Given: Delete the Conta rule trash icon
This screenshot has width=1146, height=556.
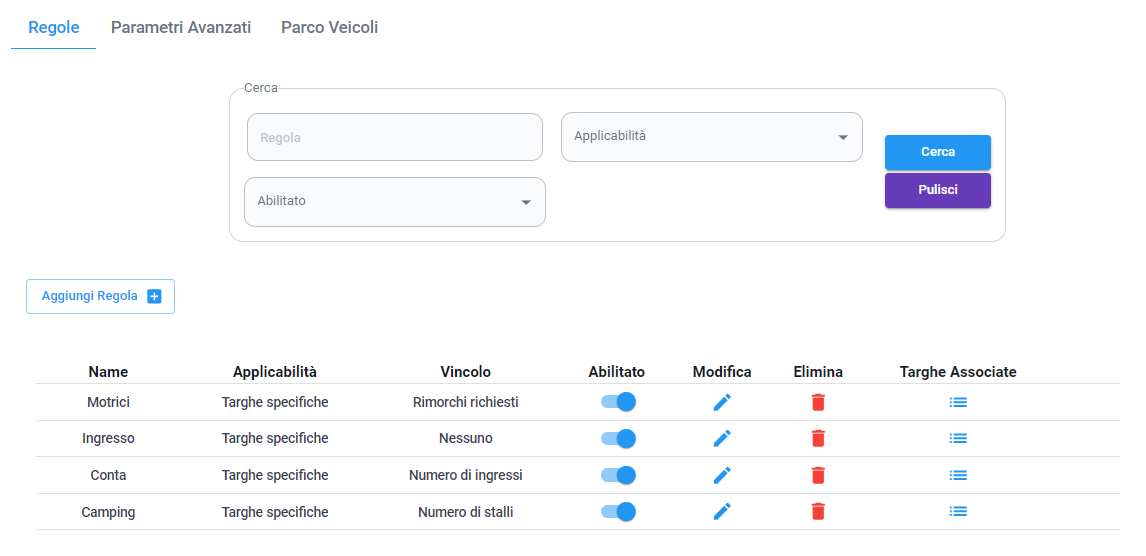Looking at the screenshot, I should pos(818,475).
